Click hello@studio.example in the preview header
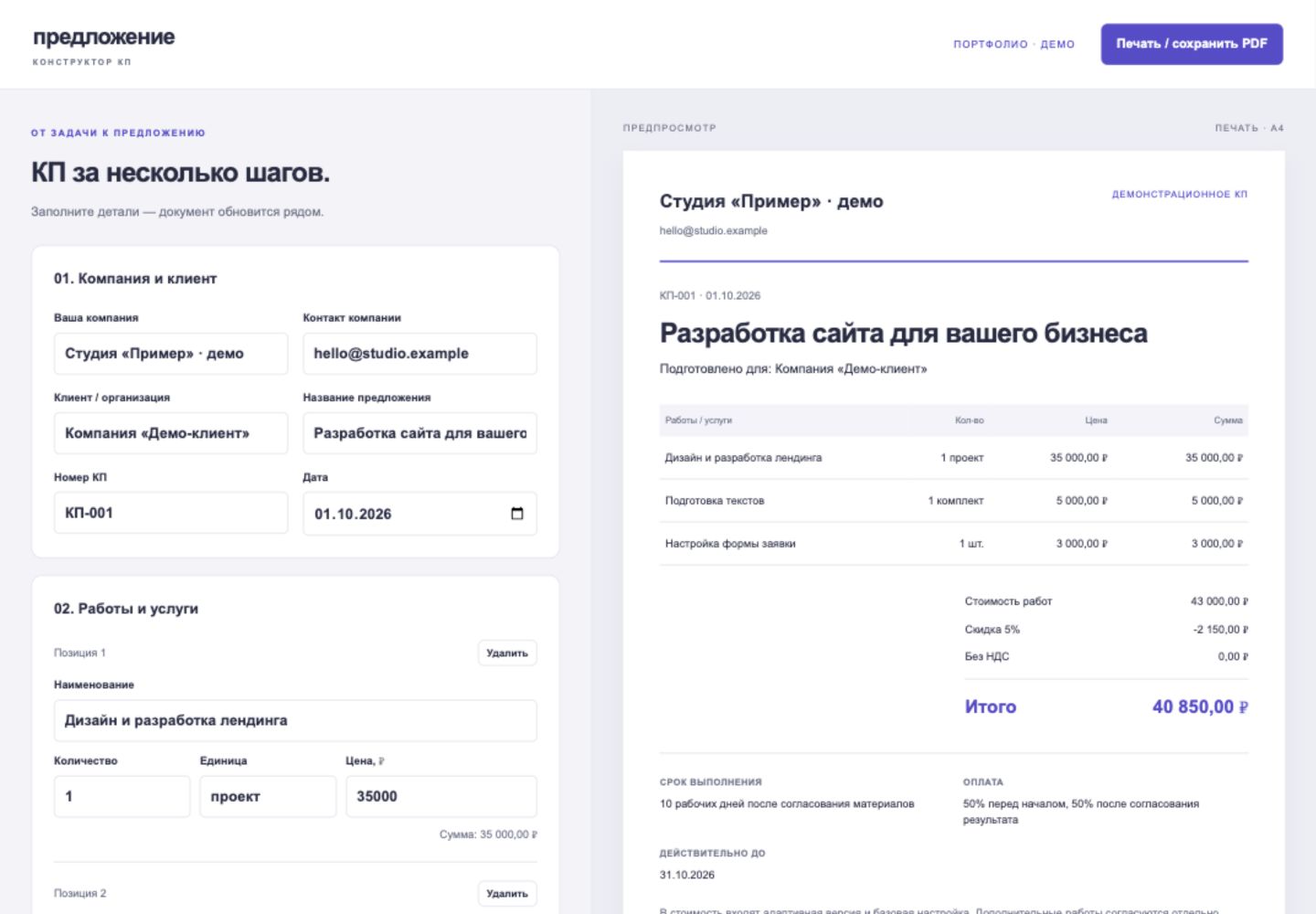Screen dimensions: 1316x914 point(714,230)
